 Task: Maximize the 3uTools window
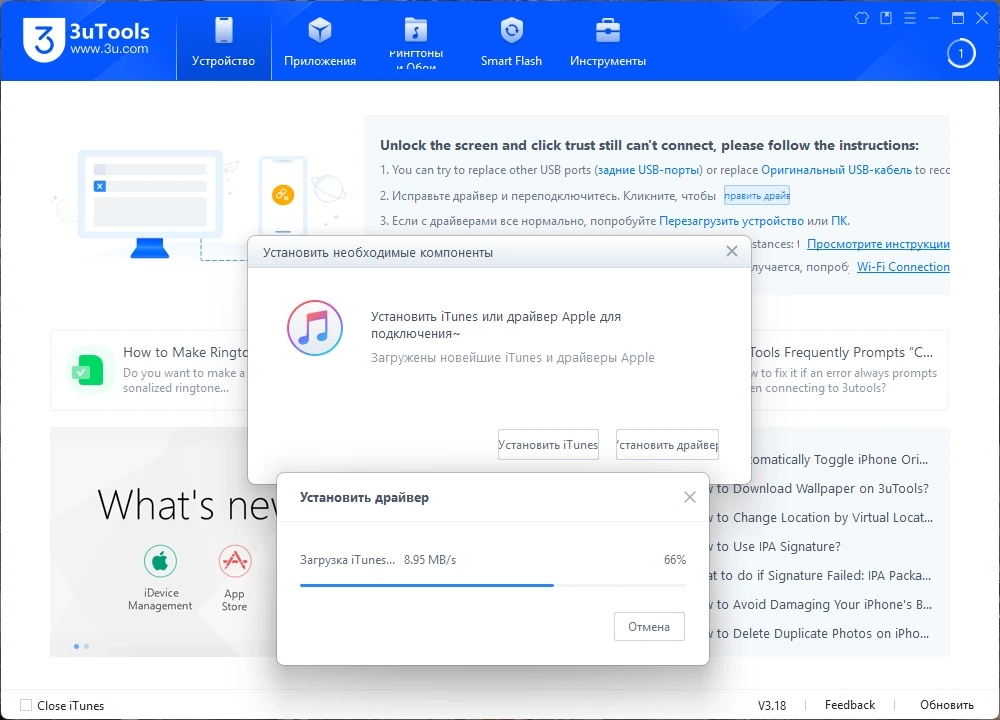(958, 18)
